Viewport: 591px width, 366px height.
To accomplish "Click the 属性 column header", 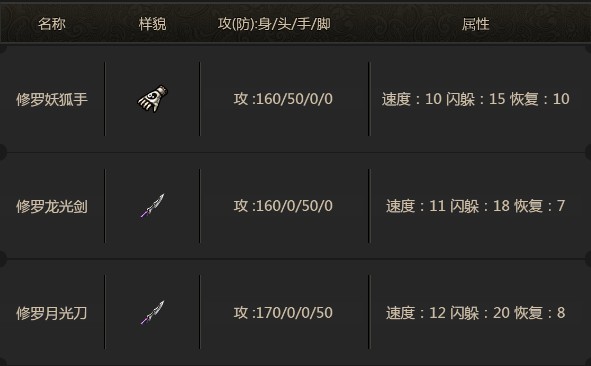I will point(476,24).
